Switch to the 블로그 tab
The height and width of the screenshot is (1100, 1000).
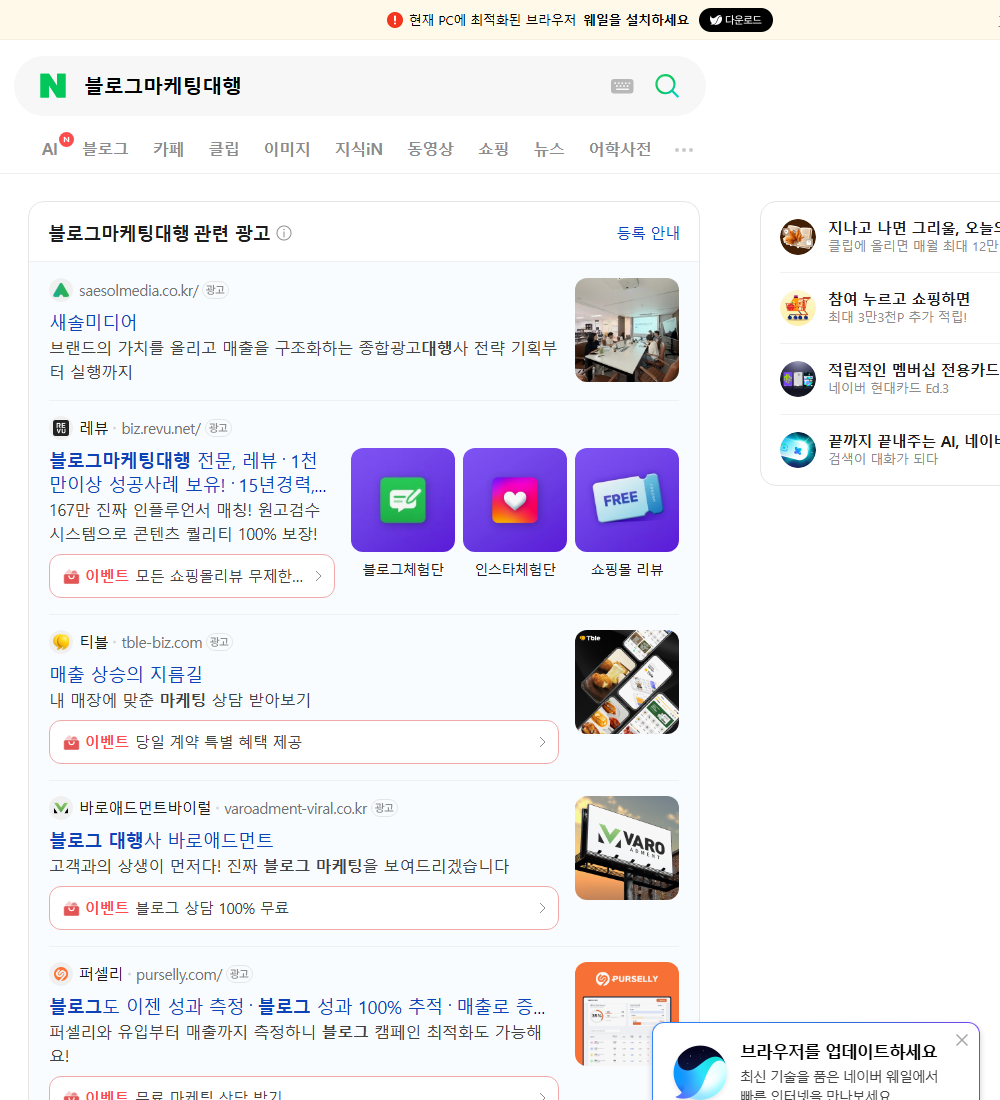click(x=105, y=149)
